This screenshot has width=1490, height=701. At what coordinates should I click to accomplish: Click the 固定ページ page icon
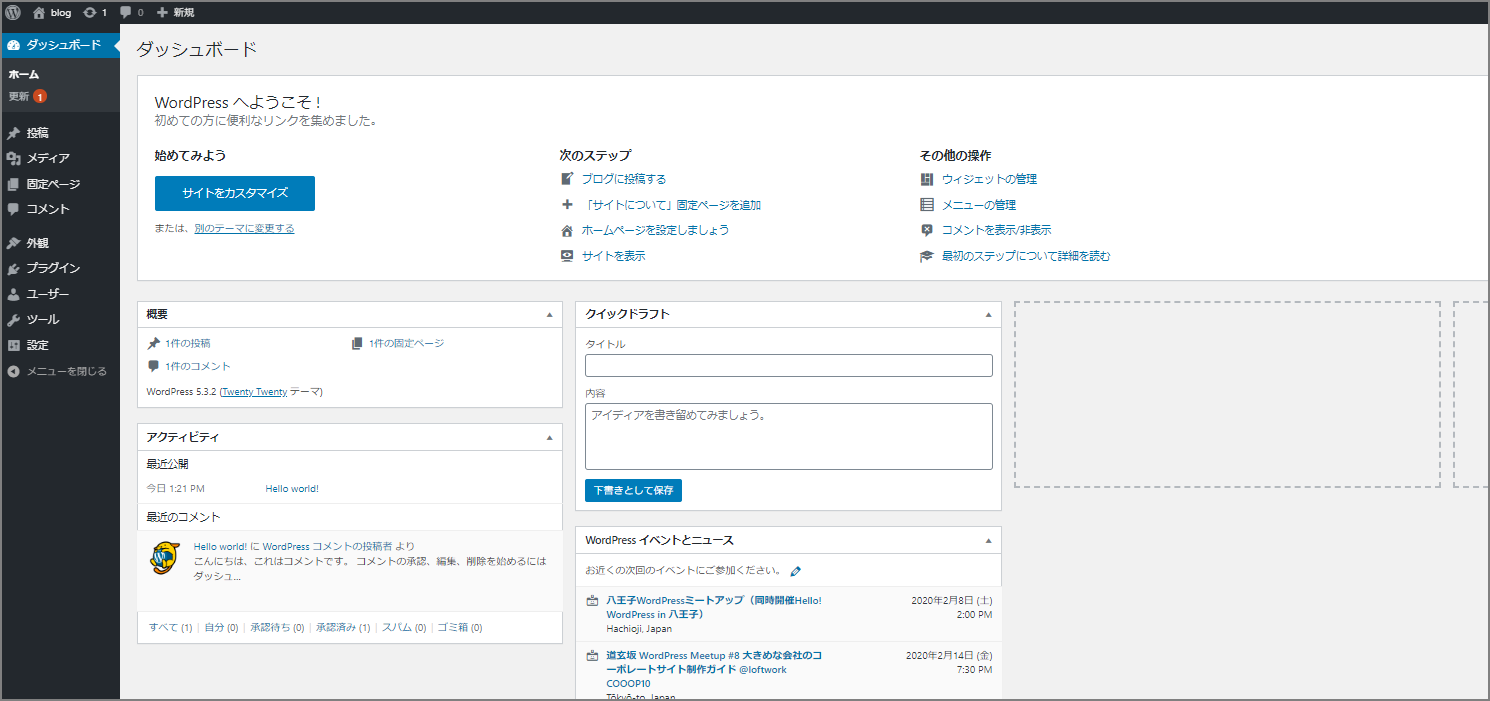click(14, 183)
